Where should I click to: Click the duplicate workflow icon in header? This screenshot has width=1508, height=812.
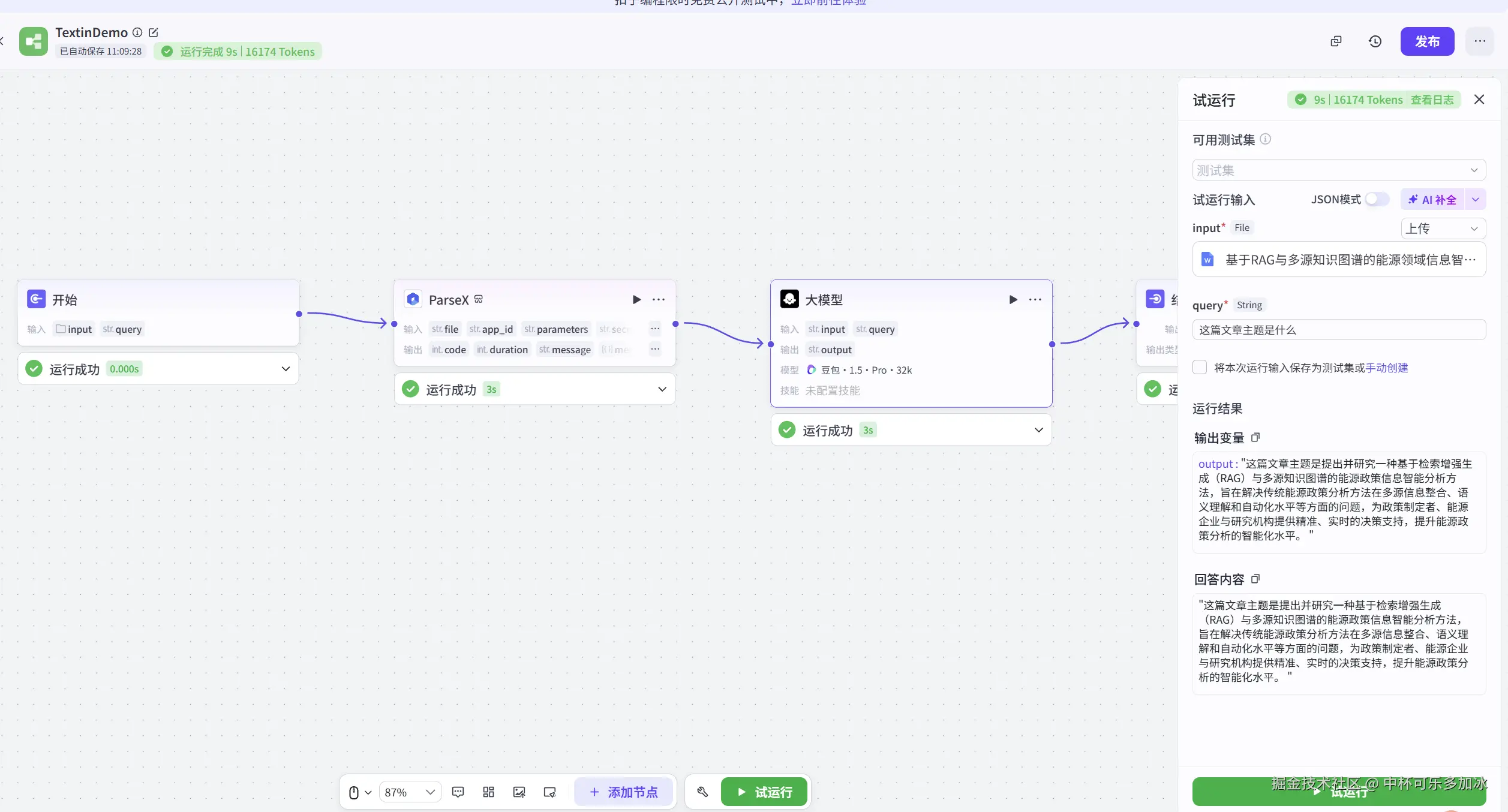[1336, 41]
